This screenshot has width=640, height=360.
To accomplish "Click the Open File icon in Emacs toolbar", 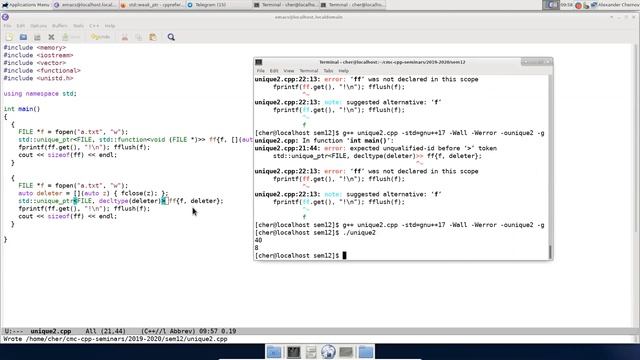I will pyautogui.click(x=23, y=37).
